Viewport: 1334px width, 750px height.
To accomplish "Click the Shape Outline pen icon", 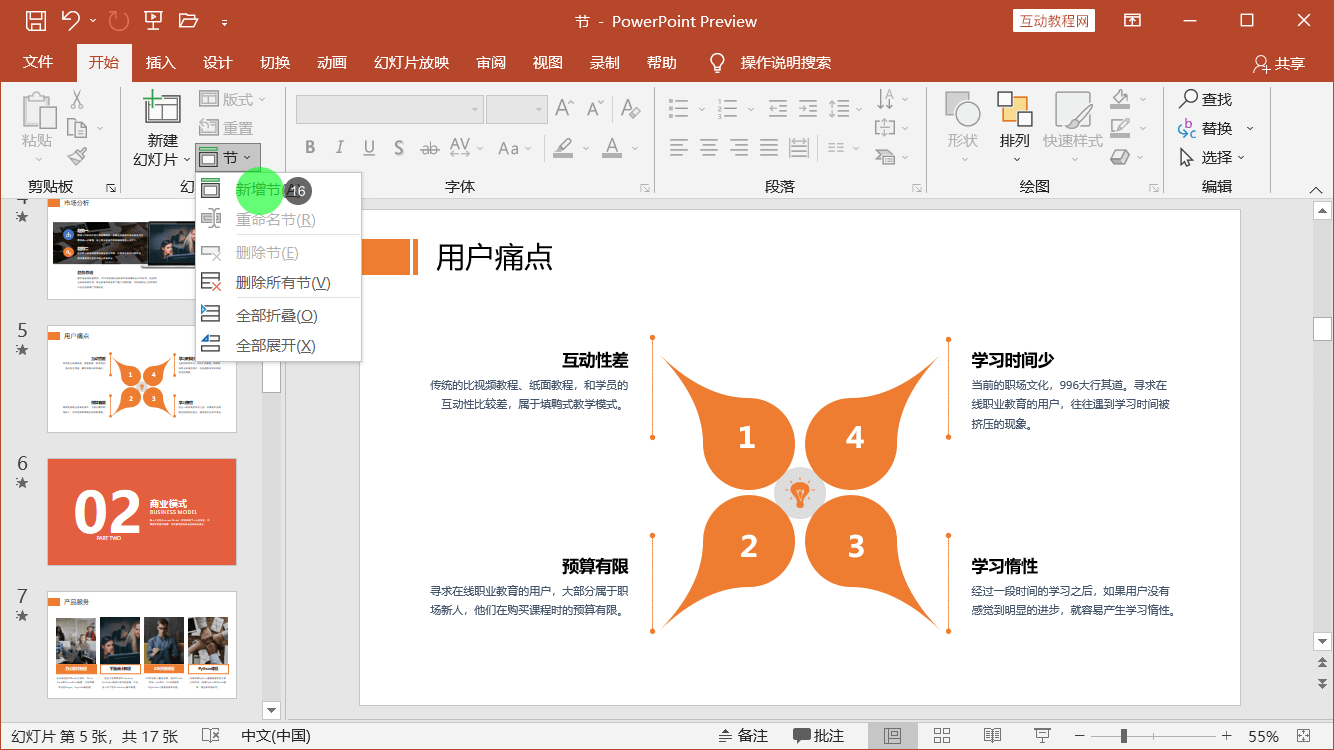I will [x=1120, y=127].
